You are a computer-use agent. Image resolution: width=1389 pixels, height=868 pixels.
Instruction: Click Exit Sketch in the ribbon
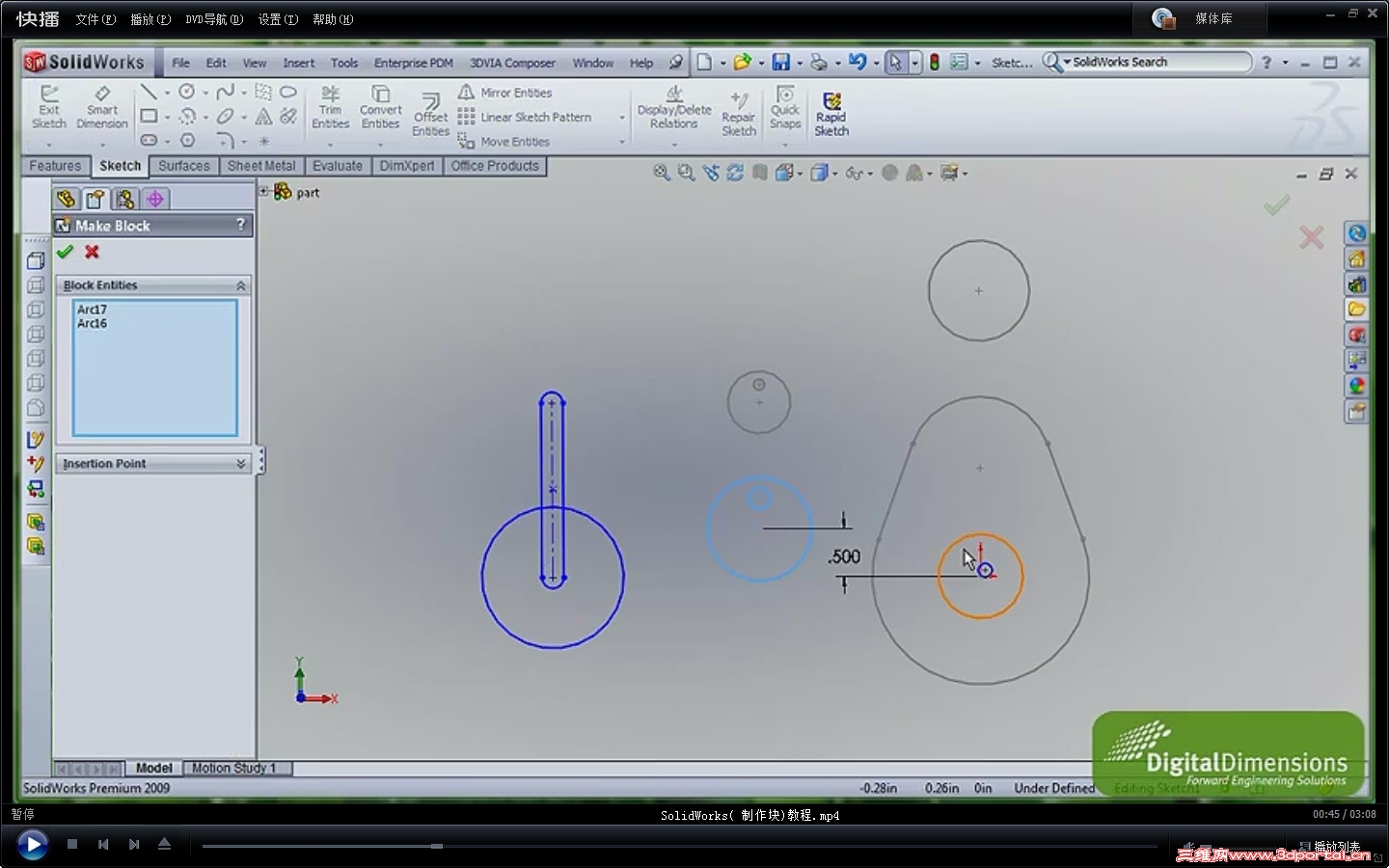[x=48, y=106]
